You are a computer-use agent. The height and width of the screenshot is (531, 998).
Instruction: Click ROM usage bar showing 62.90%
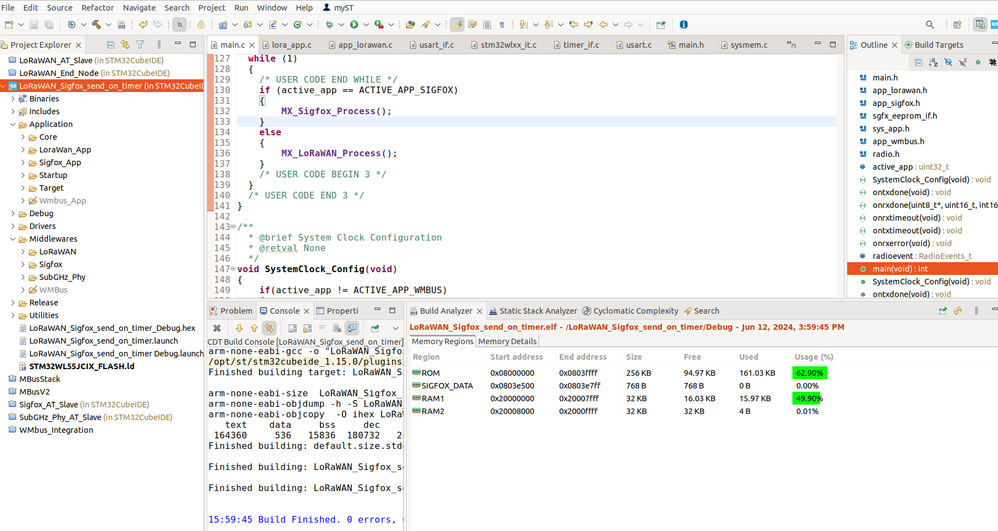click(x=809, y=373)
